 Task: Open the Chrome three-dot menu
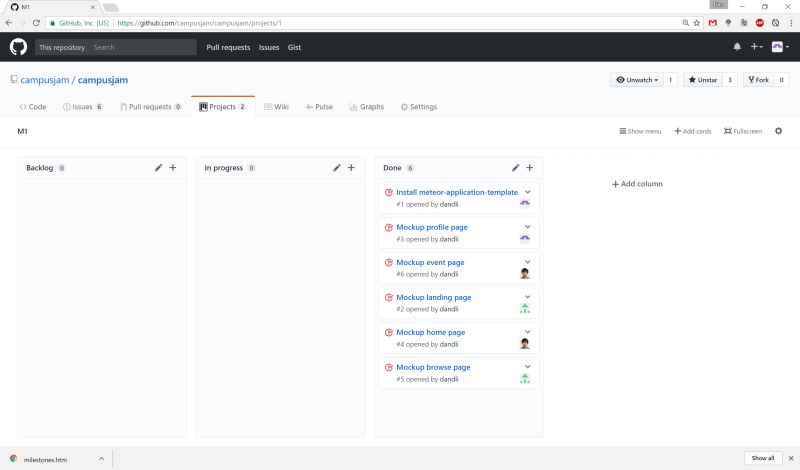[x=791, y=23]
